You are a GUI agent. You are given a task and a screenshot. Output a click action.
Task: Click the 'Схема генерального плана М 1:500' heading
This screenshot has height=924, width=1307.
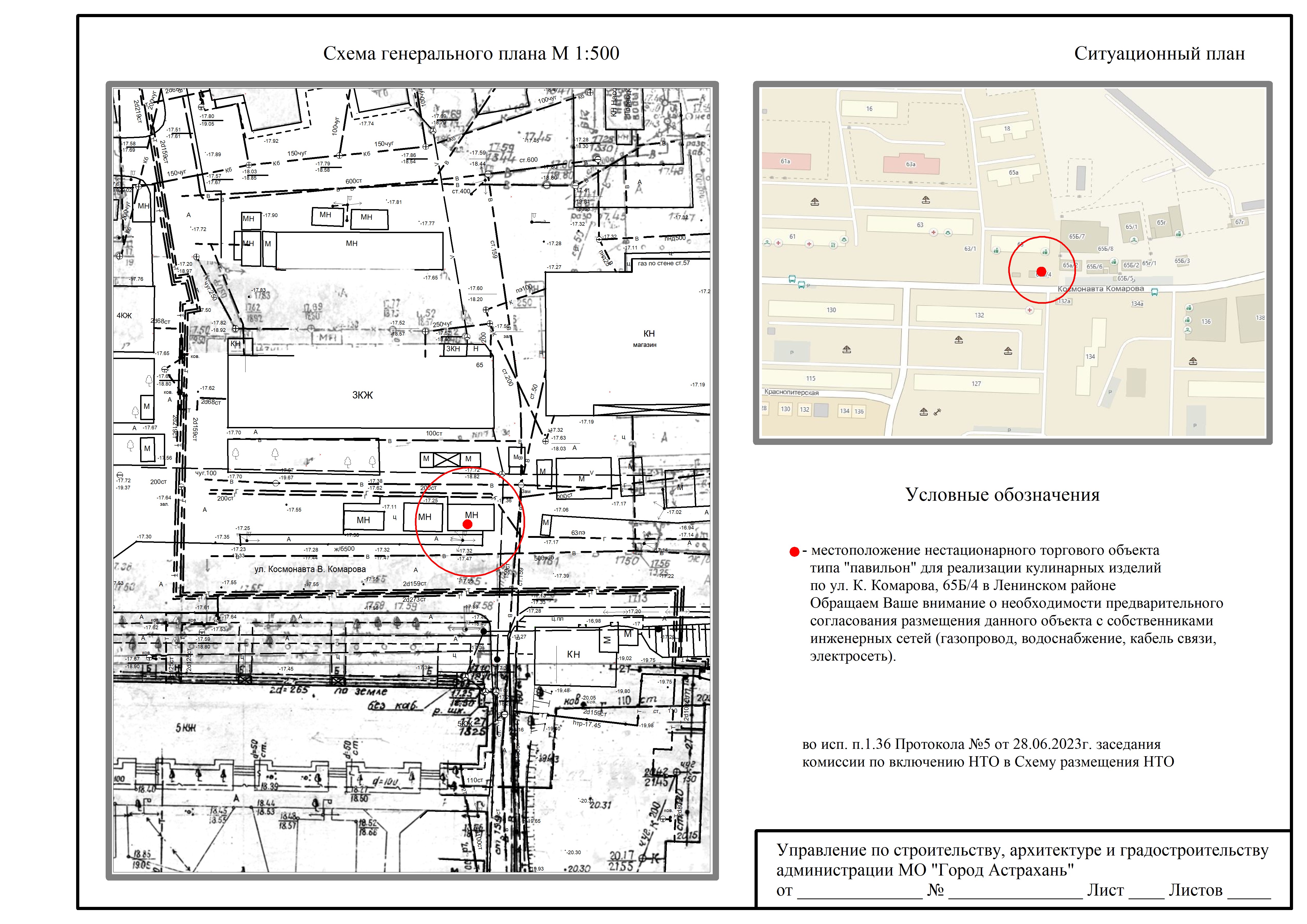pyautogui.click(x=471, y=53)
